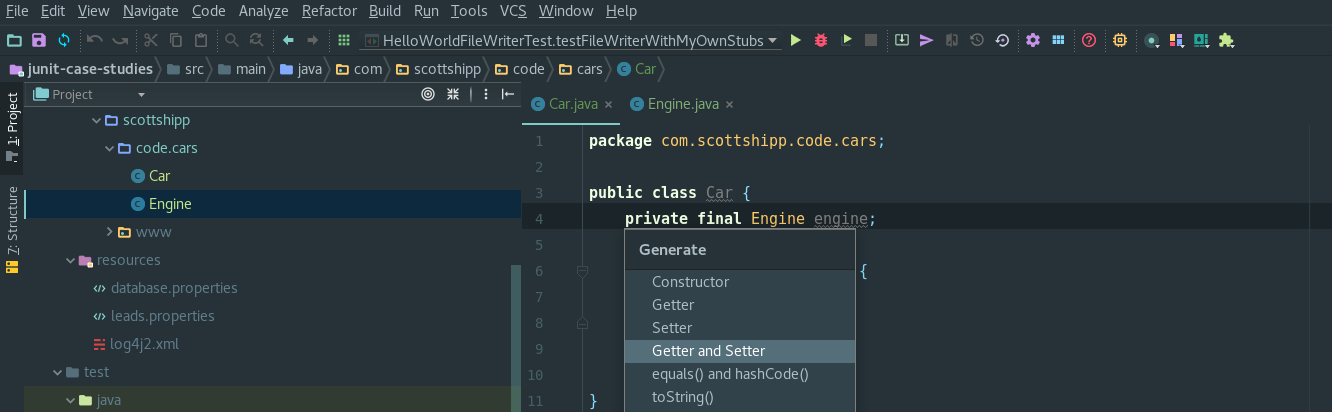Choose equals() and hashCode() in Generate popup
Image resolution: width=1332 pixels, height=412 pixels.
click(x=740, y=374)
